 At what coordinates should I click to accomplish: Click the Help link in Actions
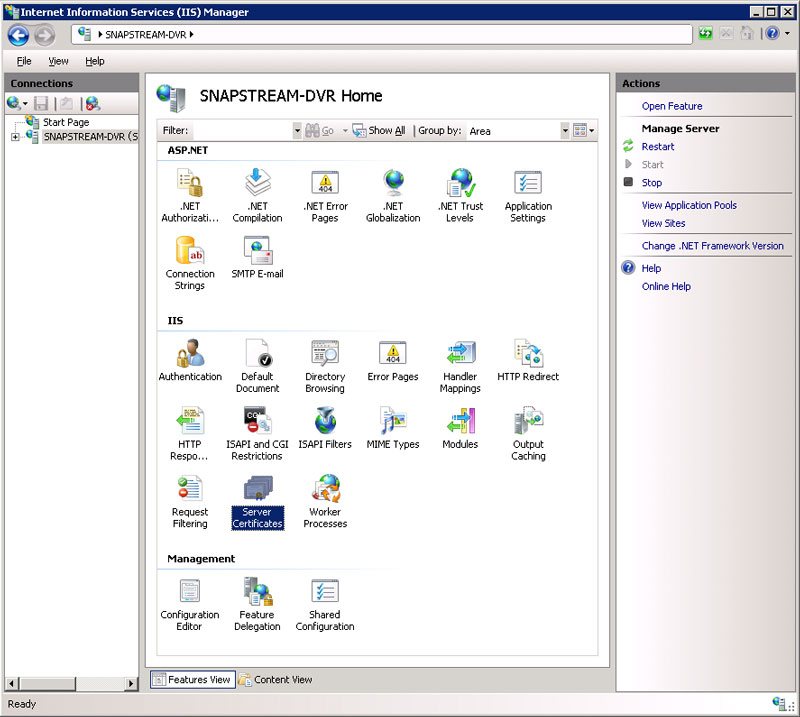[x=651, y=268]
